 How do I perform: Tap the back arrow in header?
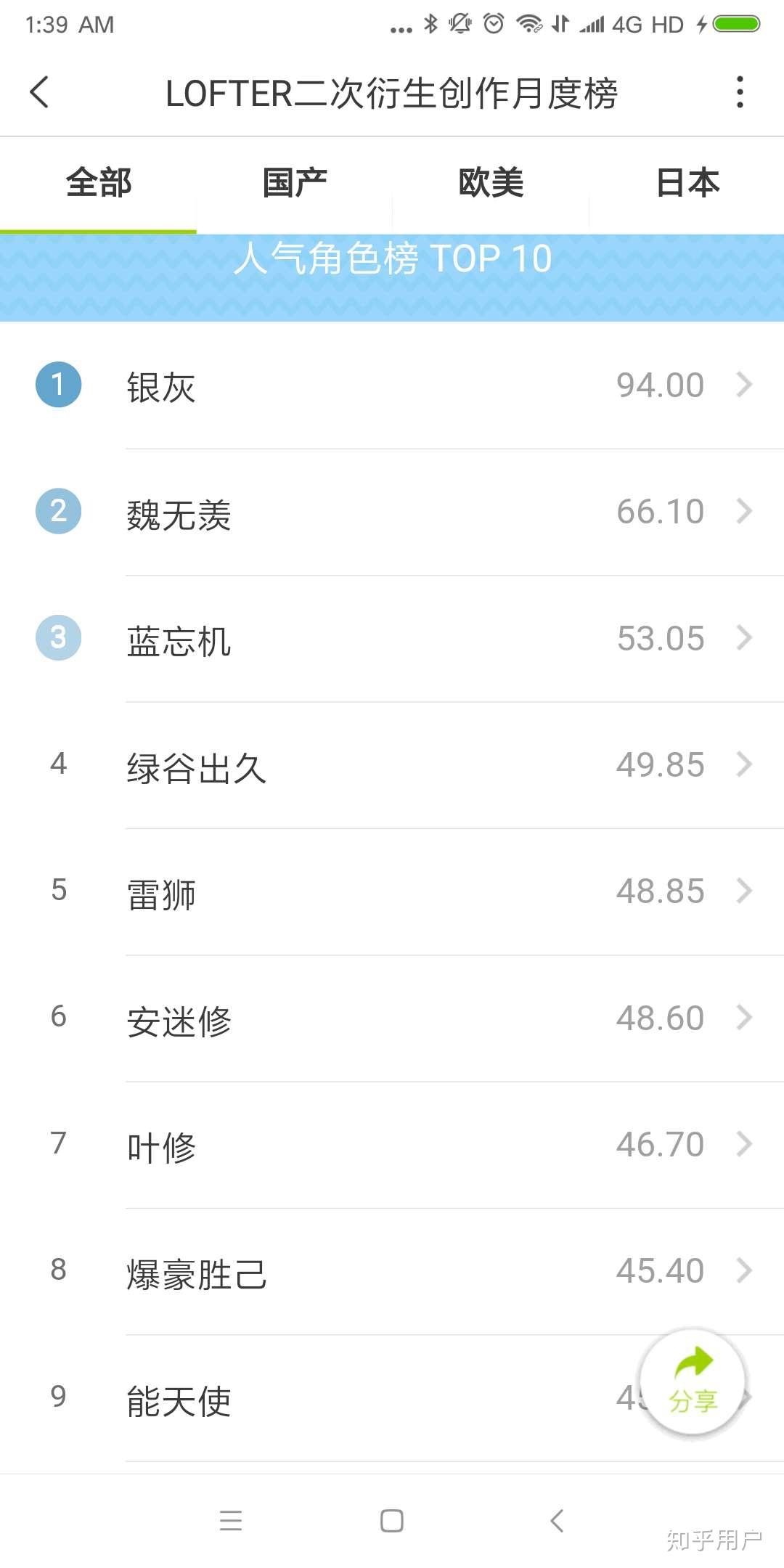[x=39, y=92]
